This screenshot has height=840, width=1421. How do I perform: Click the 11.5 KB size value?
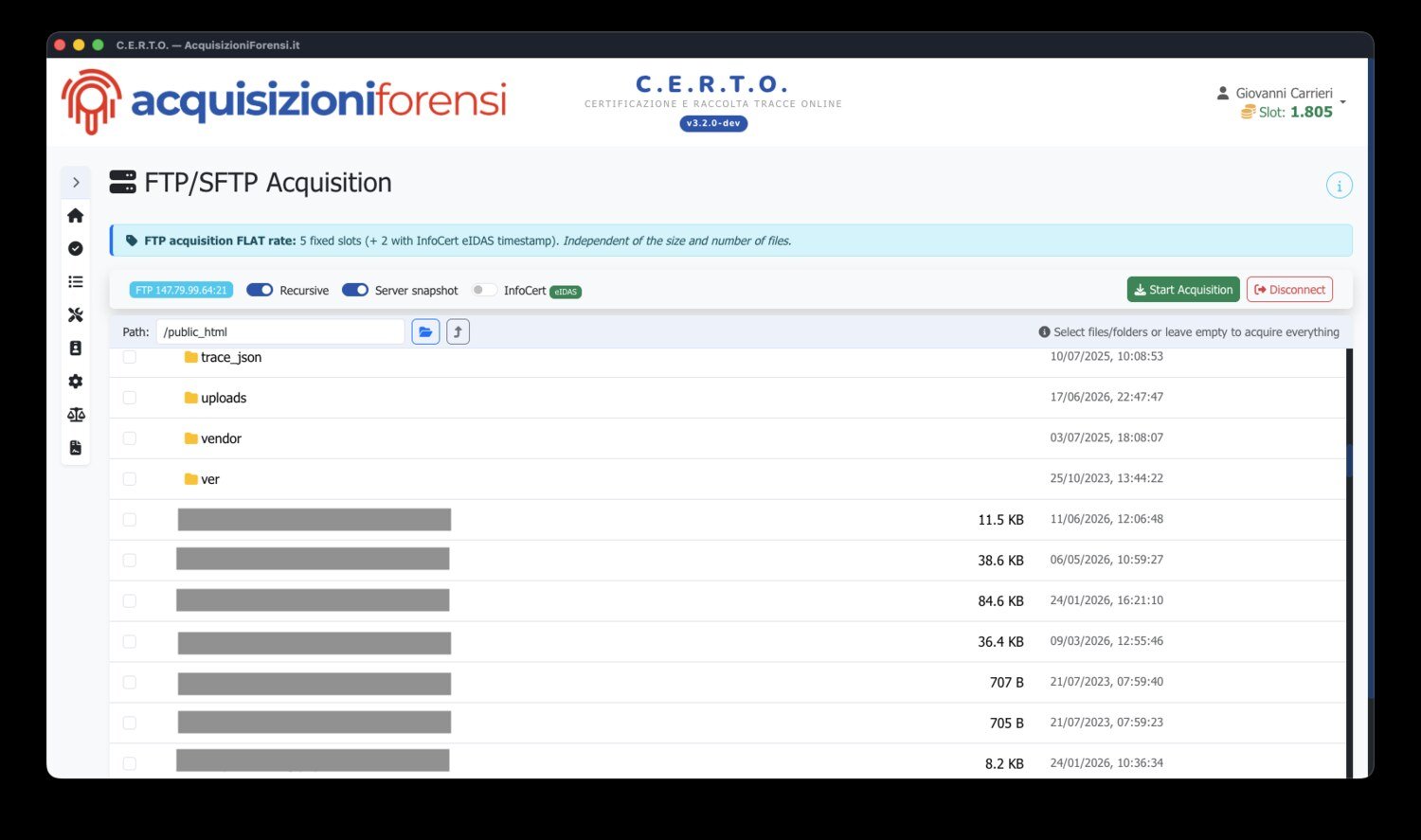(1000, 520)
